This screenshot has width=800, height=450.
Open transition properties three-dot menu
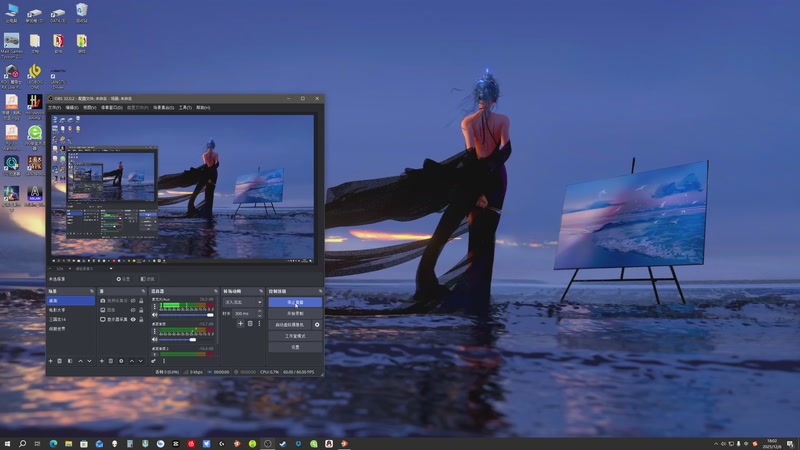click(x=259, y=323)
